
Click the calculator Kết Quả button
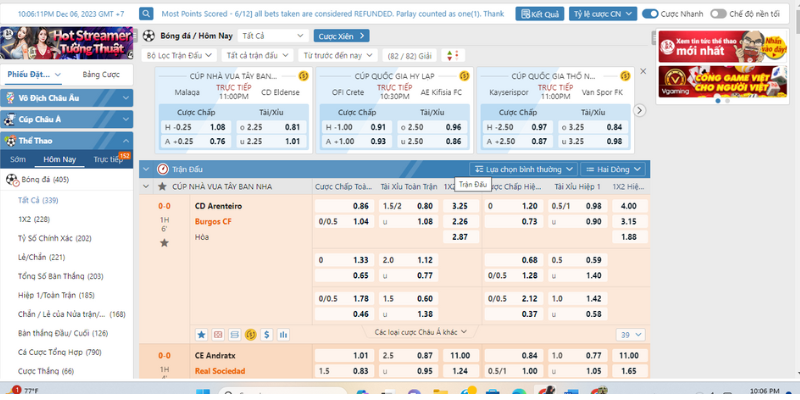[x=543, y=15]
